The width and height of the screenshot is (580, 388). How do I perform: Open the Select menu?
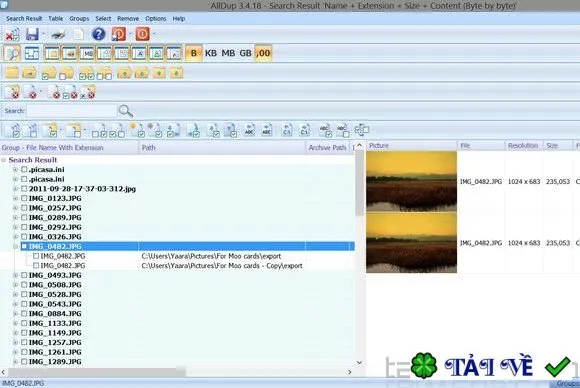pos(103,18)
